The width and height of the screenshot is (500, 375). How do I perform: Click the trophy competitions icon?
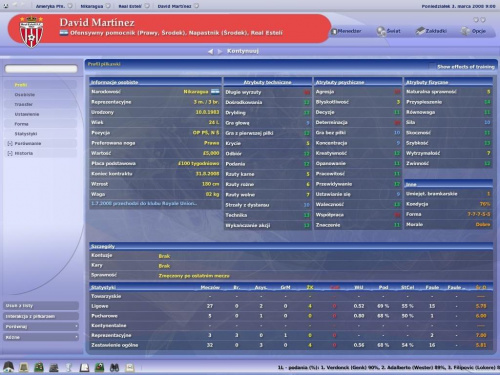[69, 367]
